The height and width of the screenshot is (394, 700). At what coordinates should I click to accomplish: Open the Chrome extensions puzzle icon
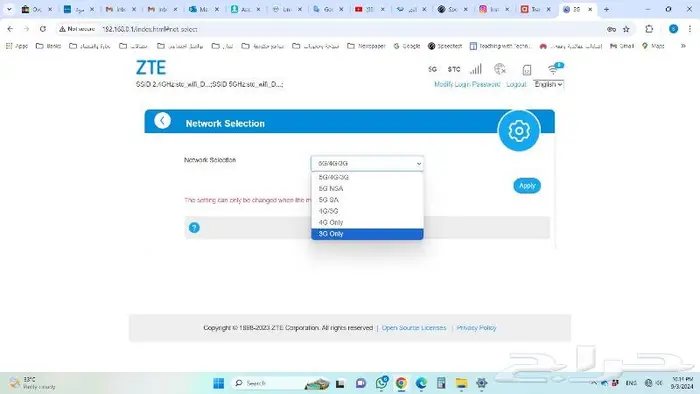pyautogui.click(x=649, y=29)
